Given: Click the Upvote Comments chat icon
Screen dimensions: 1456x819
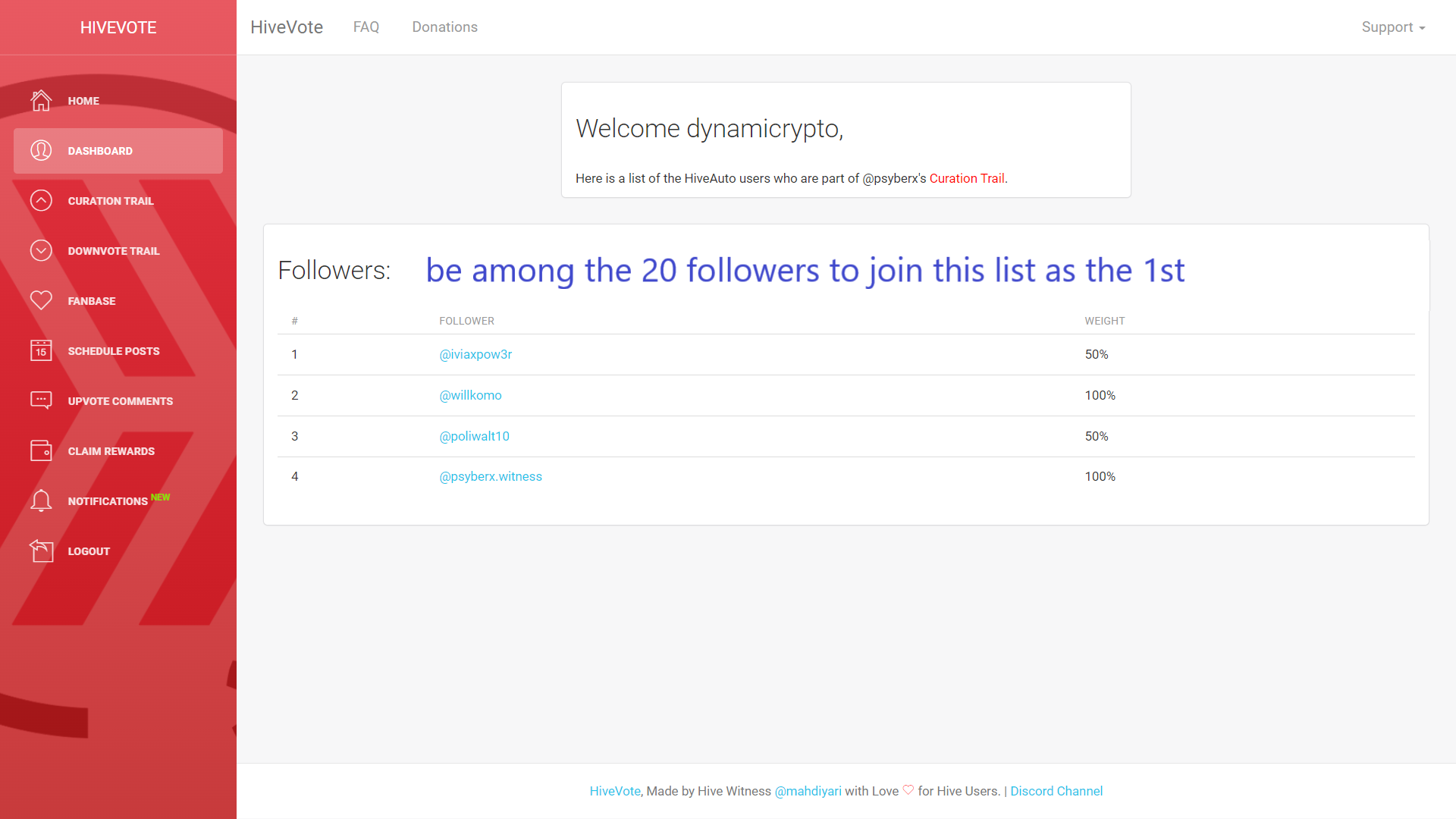Looking at the screenshot, I should (41, 400).
